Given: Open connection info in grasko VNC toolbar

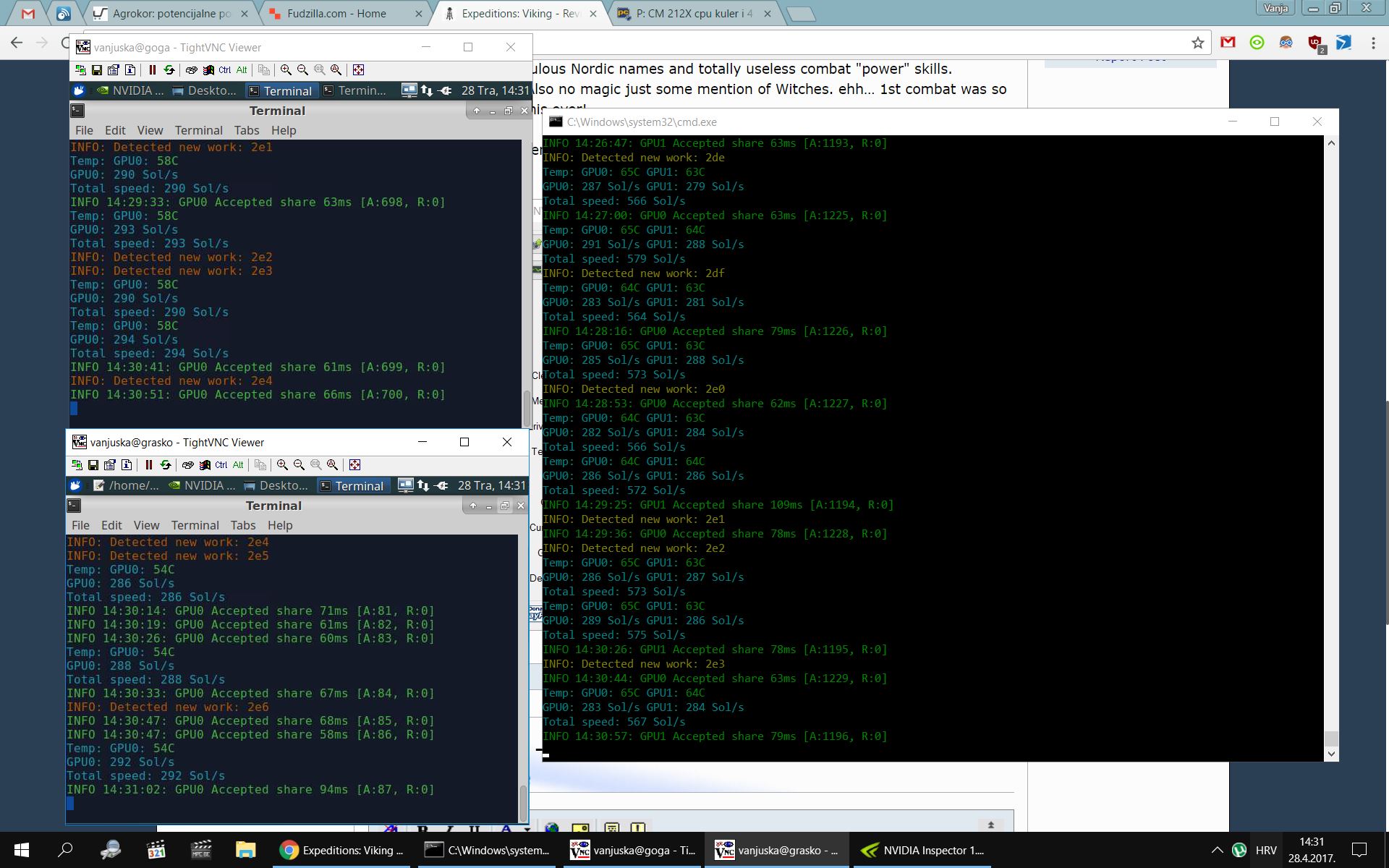Looking at the screenshot, I should 127,465.
